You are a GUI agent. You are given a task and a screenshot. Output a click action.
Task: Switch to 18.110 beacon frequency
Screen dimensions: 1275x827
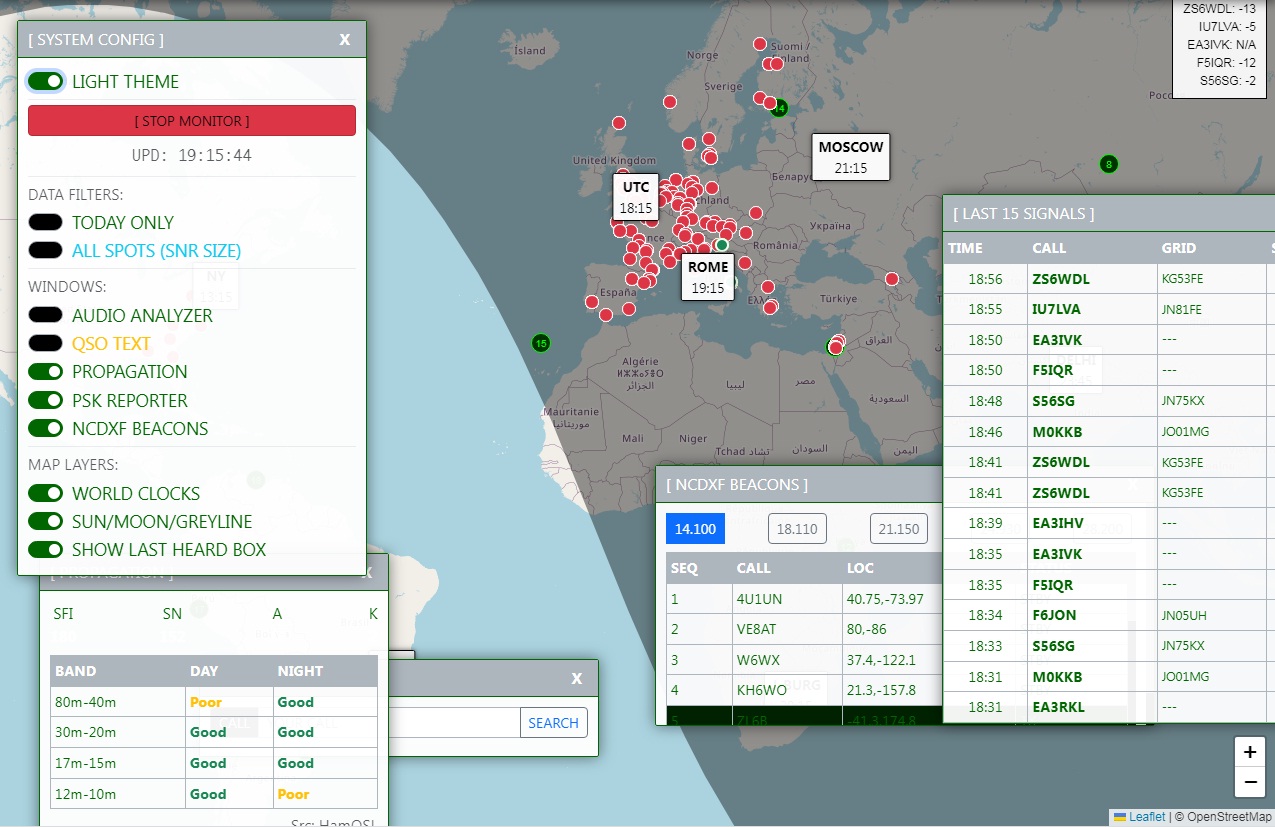797,528
